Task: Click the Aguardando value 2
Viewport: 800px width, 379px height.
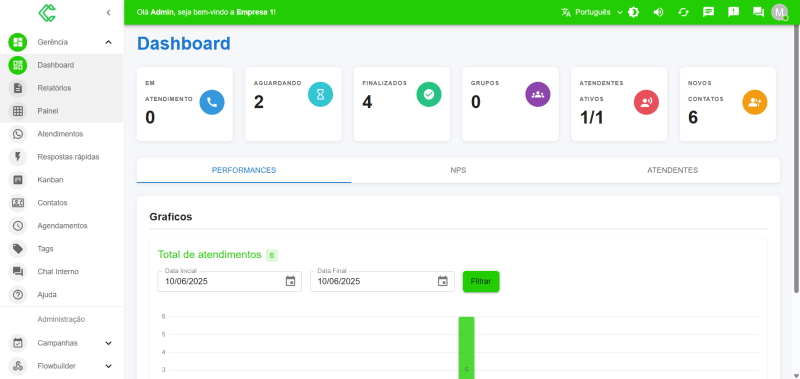Action: pyautogui.click(x=259, y=102)
